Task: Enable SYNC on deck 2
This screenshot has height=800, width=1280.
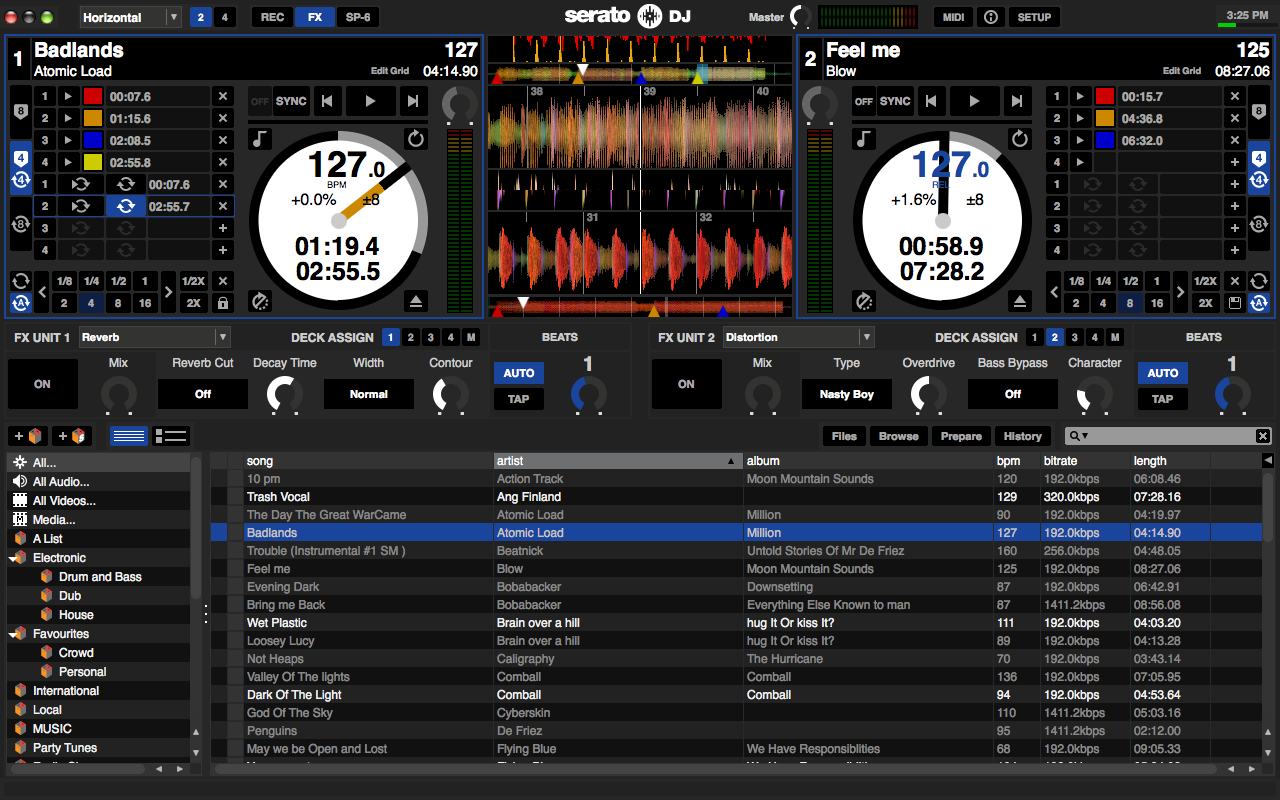Action: pos(895,100)
